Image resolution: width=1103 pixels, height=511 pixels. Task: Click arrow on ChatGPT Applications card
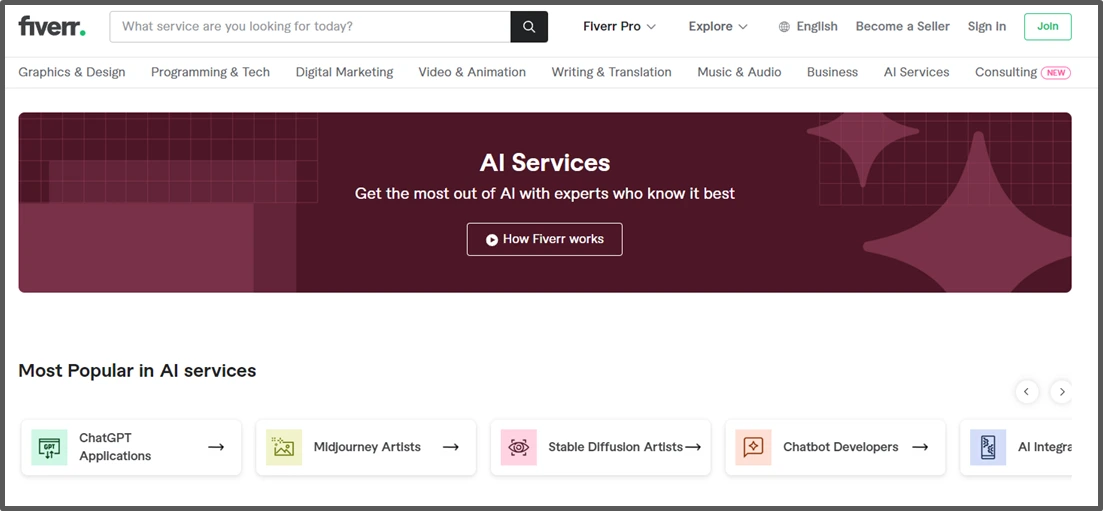click(216, 447)
